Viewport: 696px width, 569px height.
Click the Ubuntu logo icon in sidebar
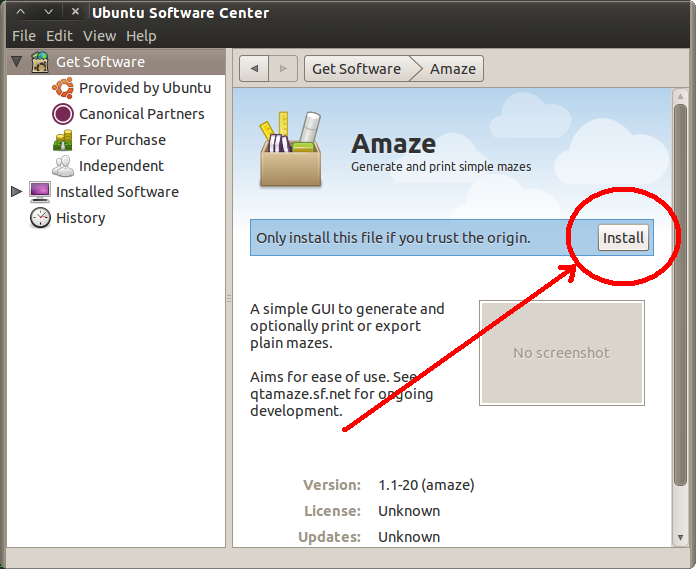63,88
